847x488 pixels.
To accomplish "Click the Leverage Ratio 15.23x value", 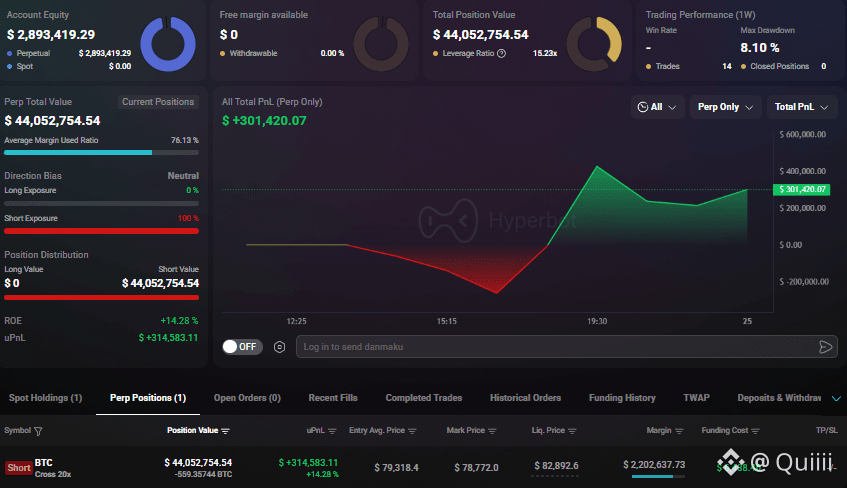I will coord(544,53).
